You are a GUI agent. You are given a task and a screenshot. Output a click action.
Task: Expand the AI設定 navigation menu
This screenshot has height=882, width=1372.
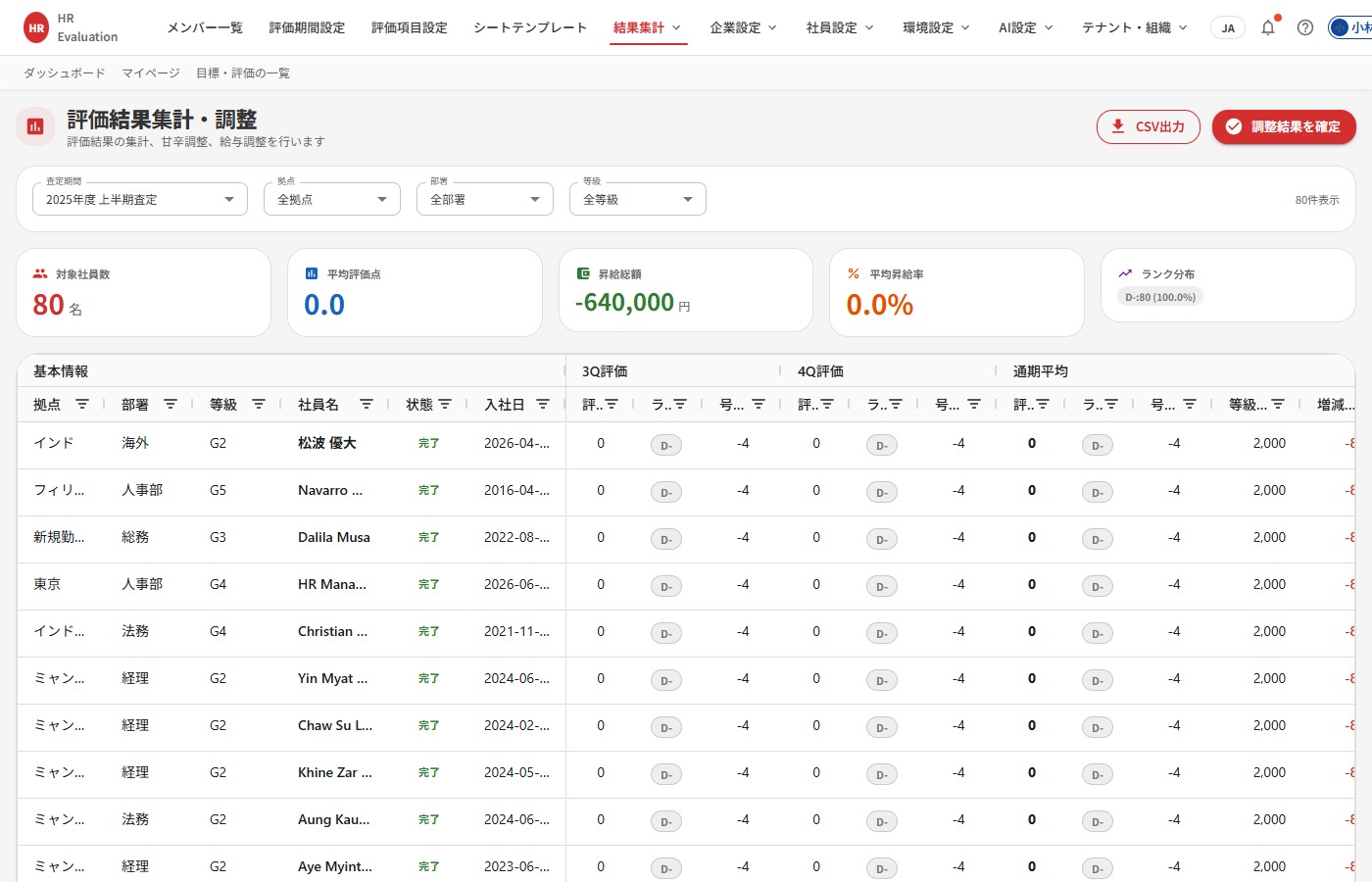[x=1026, y=27]
